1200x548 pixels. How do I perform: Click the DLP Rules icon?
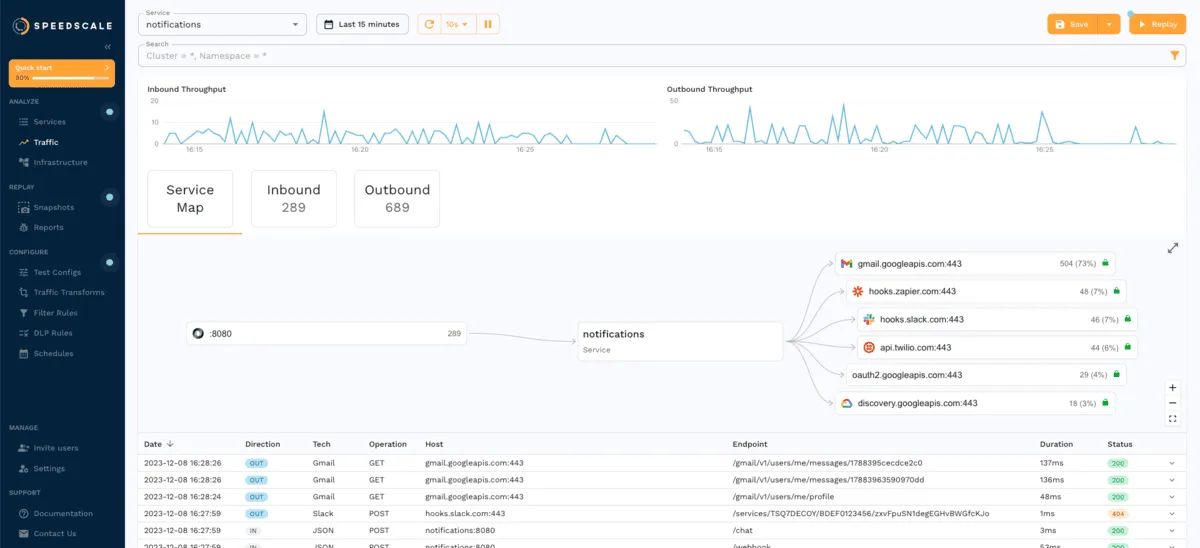(24, 333)
